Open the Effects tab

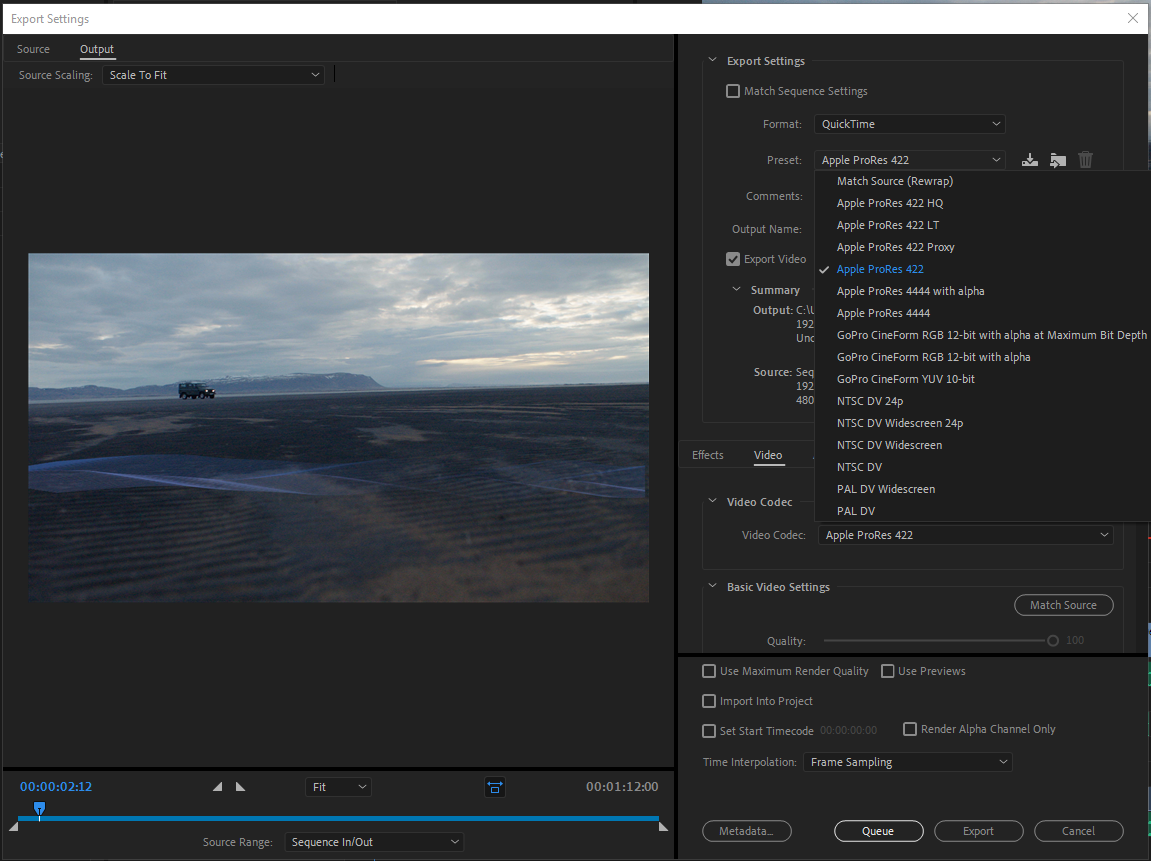pos(708,455)
